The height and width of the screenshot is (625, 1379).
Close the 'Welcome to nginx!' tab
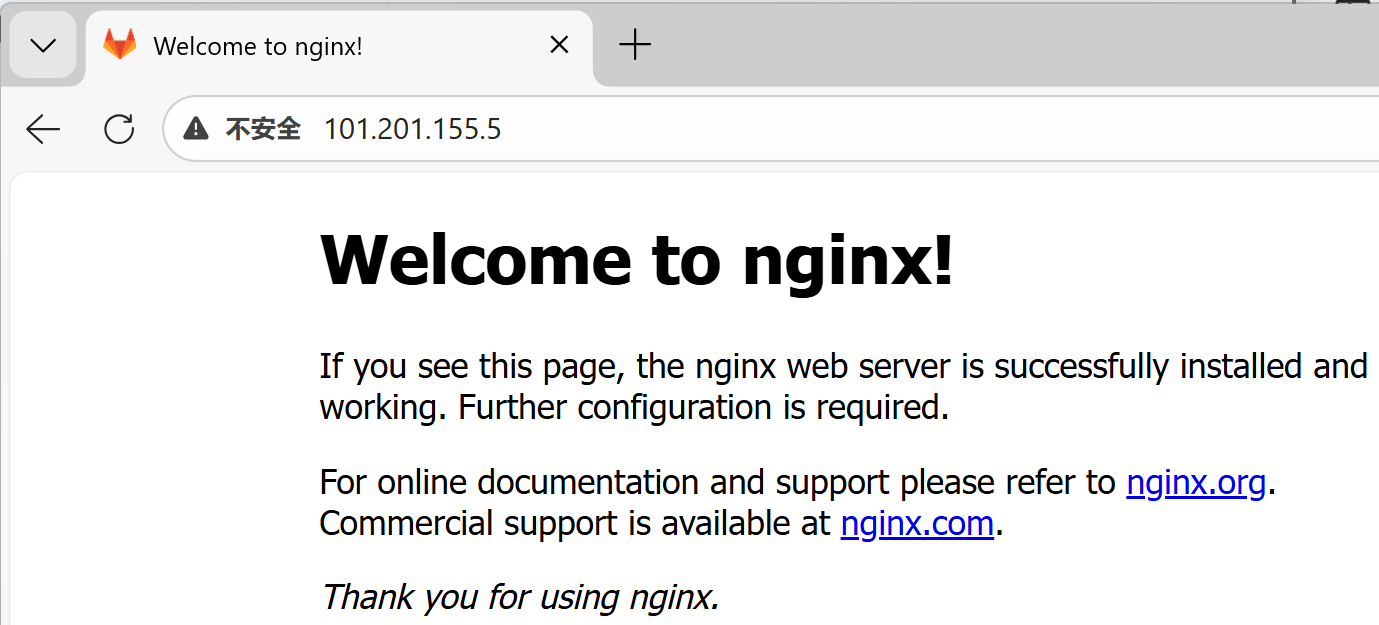[x=559, y=45]
